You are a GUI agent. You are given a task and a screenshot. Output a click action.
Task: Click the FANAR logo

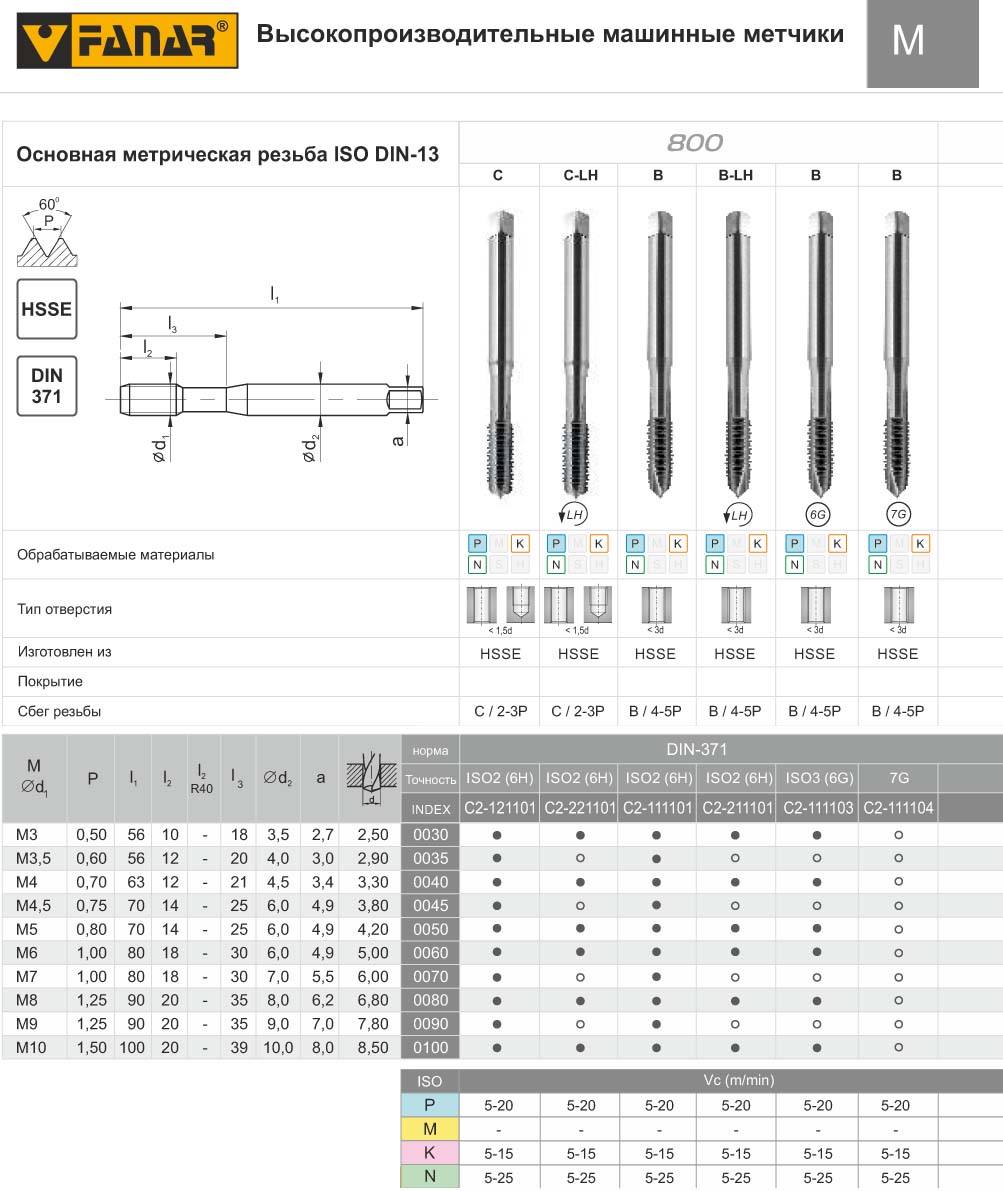pyautogui.click(x=127, y=39)
